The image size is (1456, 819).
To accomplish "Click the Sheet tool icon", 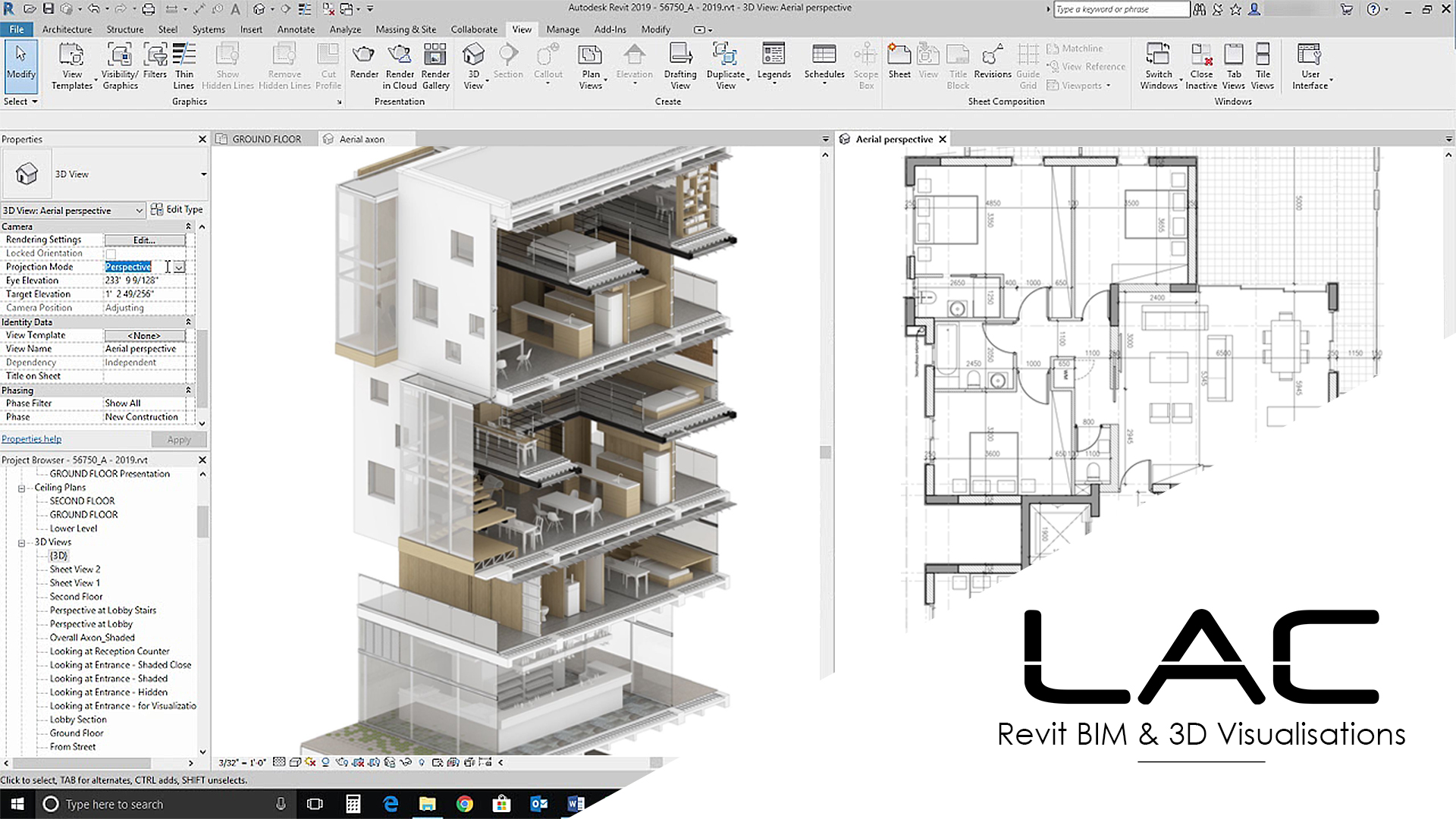I will 899,55.
